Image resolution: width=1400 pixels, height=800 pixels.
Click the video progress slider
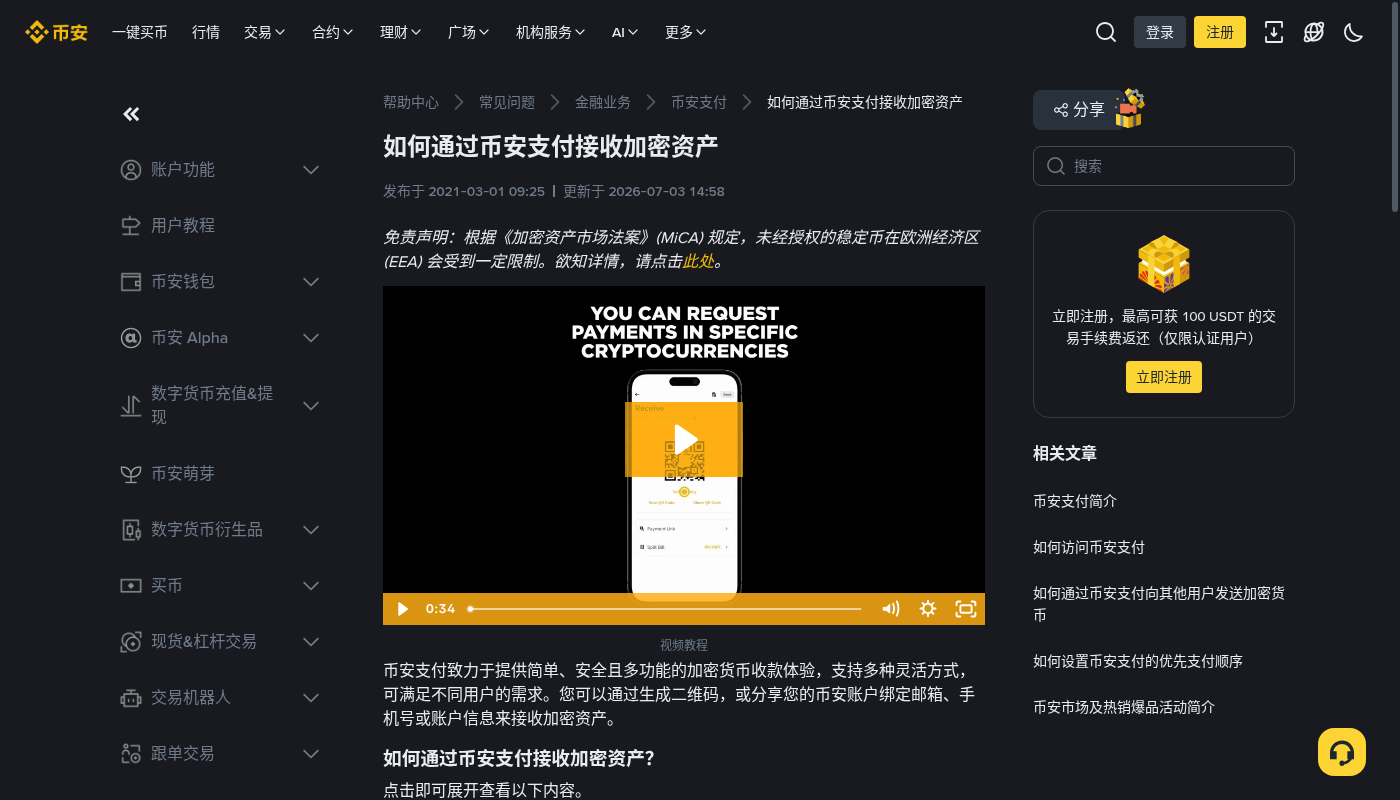coord(665,609)
